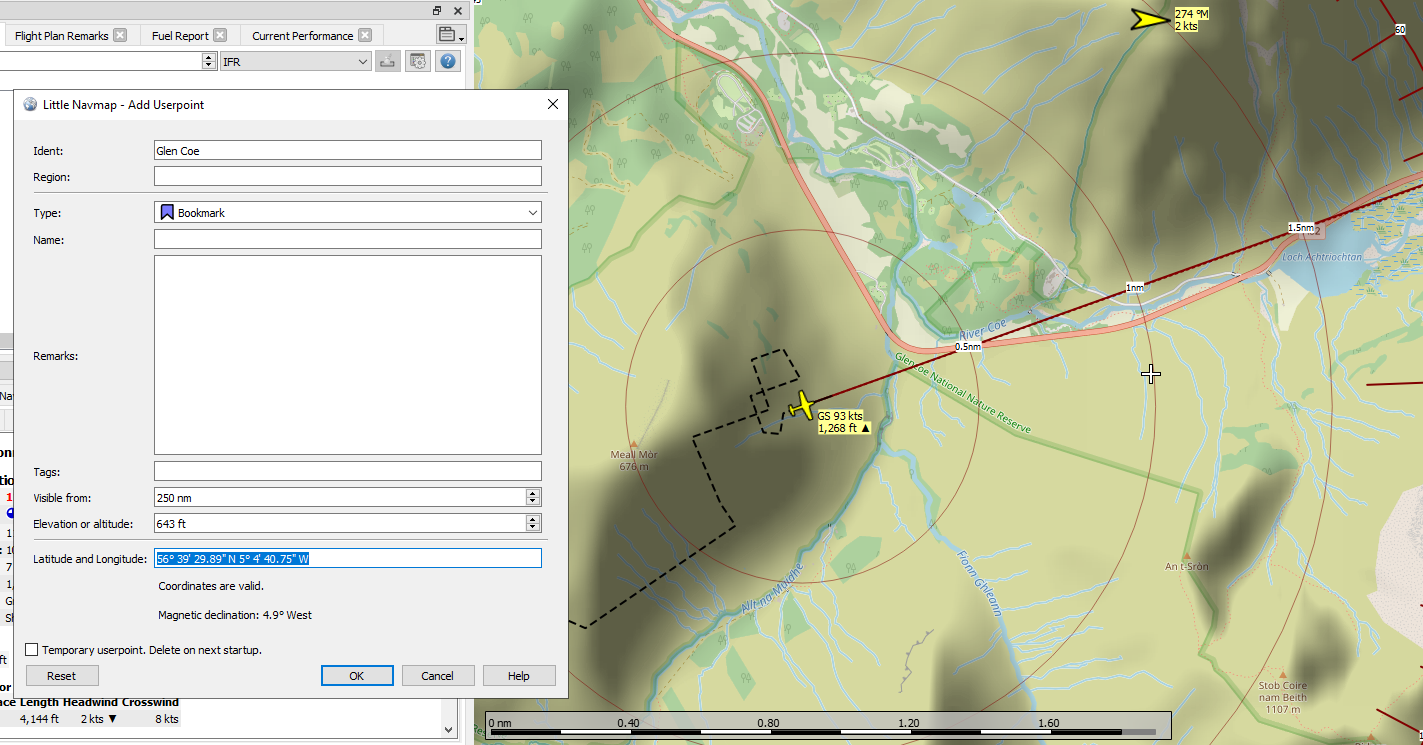Click the Ident field containing Glen Coe
The image size is (1423, 745).
click(x=347, y=150)
